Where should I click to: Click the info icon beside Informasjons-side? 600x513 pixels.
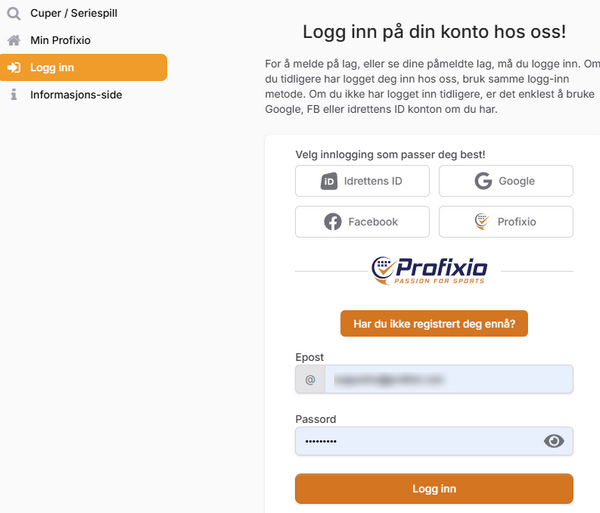[x=14, y=95]
